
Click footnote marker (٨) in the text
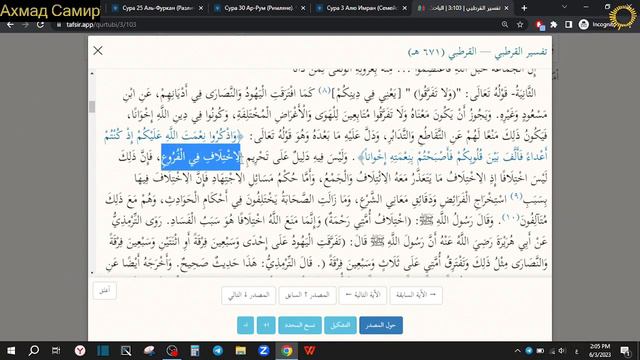pyautogui.click(x=324, y=90)
